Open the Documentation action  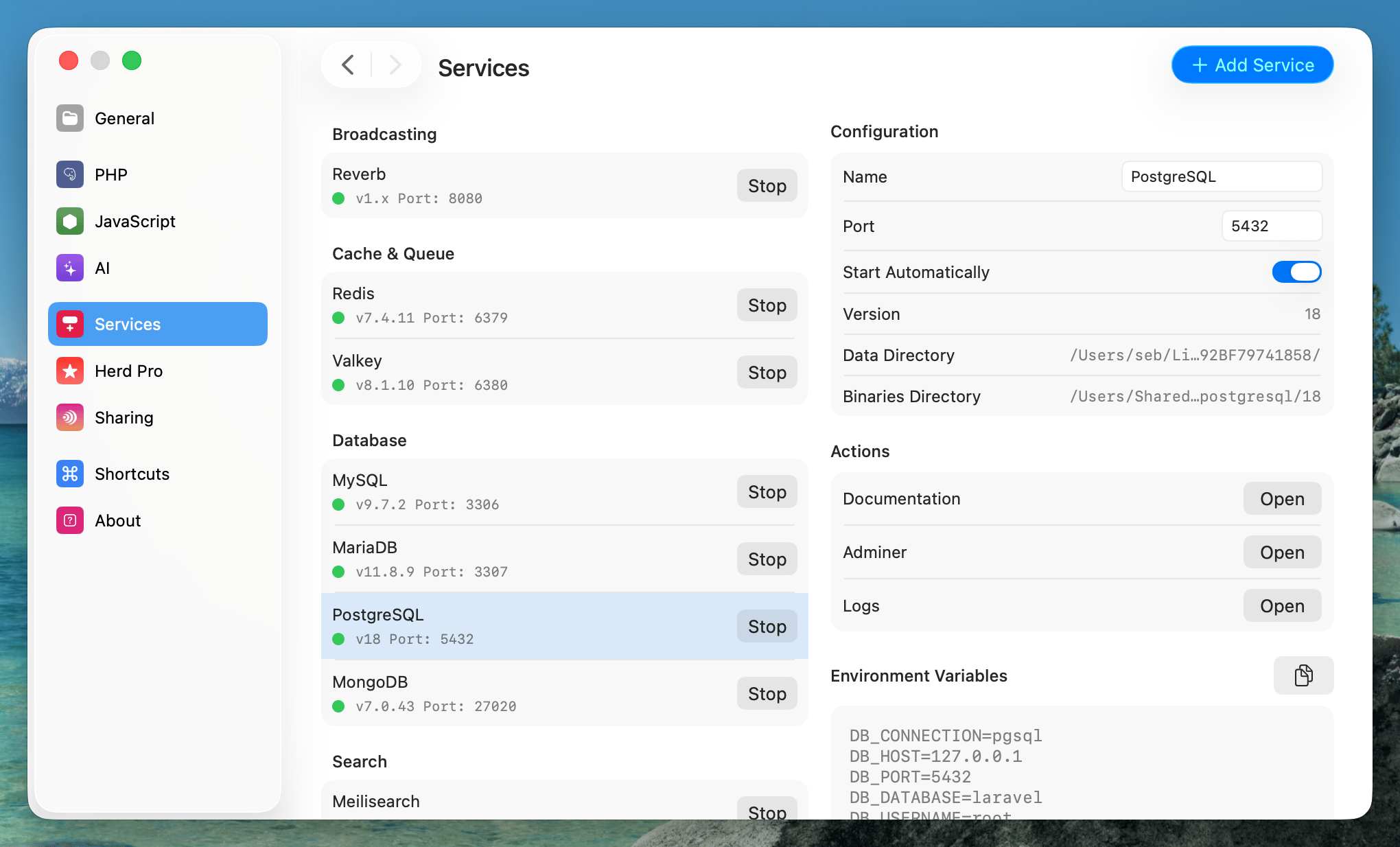[x=1282, y=498]
